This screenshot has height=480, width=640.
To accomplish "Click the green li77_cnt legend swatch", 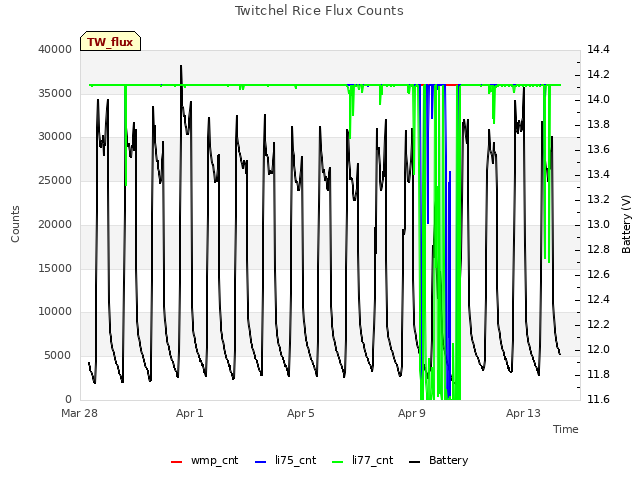I will (x=338, y=462).
